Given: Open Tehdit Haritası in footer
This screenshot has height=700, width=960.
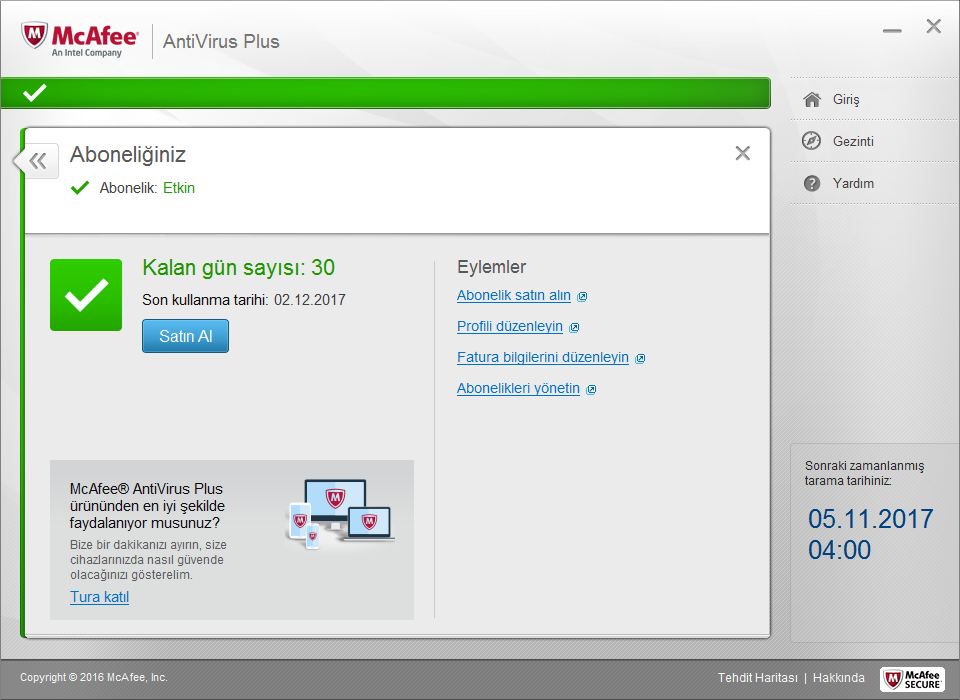Looking at the screenshot, I should [758, 678].
